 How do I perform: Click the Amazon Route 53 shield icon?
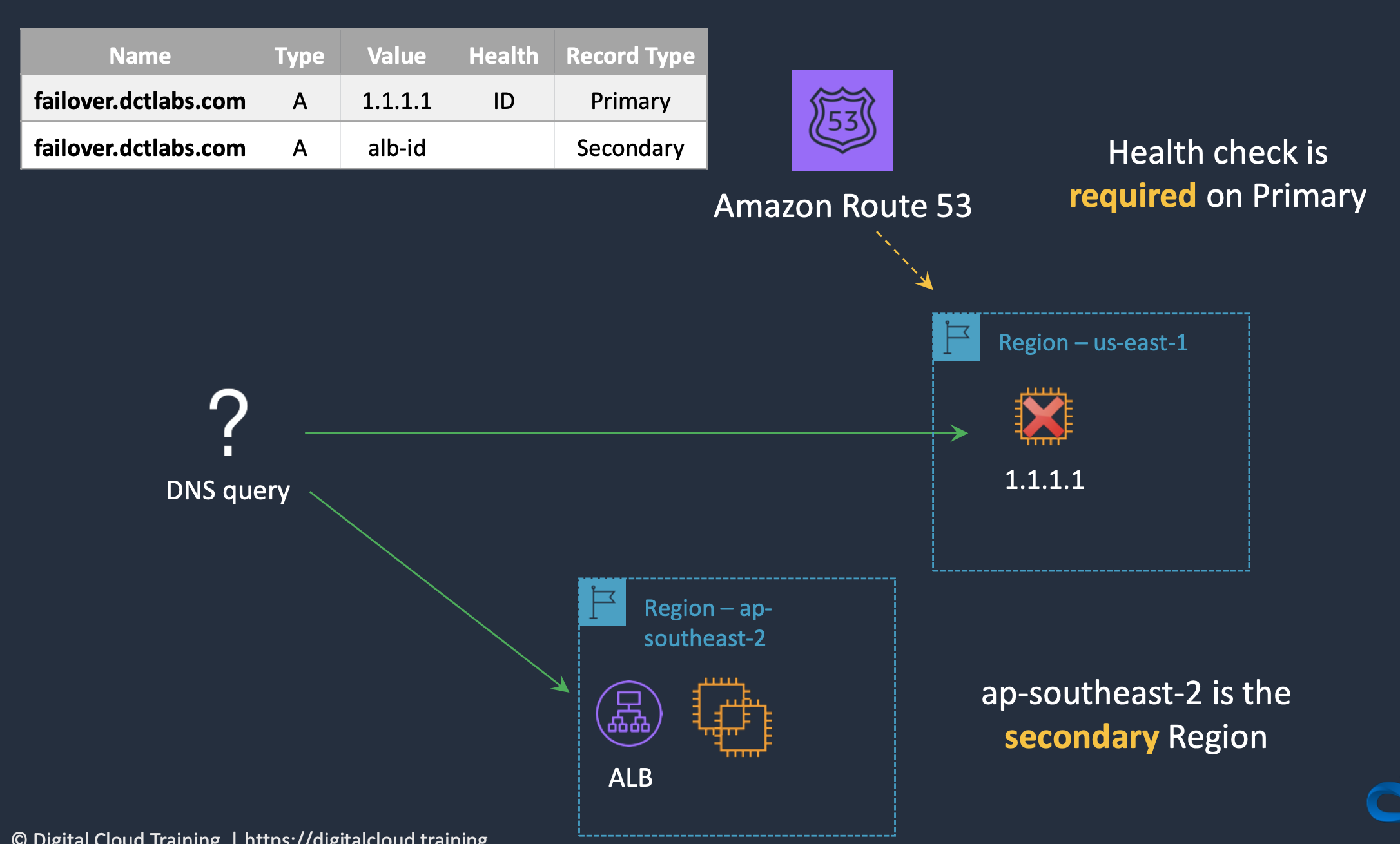click(x=842, y=120)
